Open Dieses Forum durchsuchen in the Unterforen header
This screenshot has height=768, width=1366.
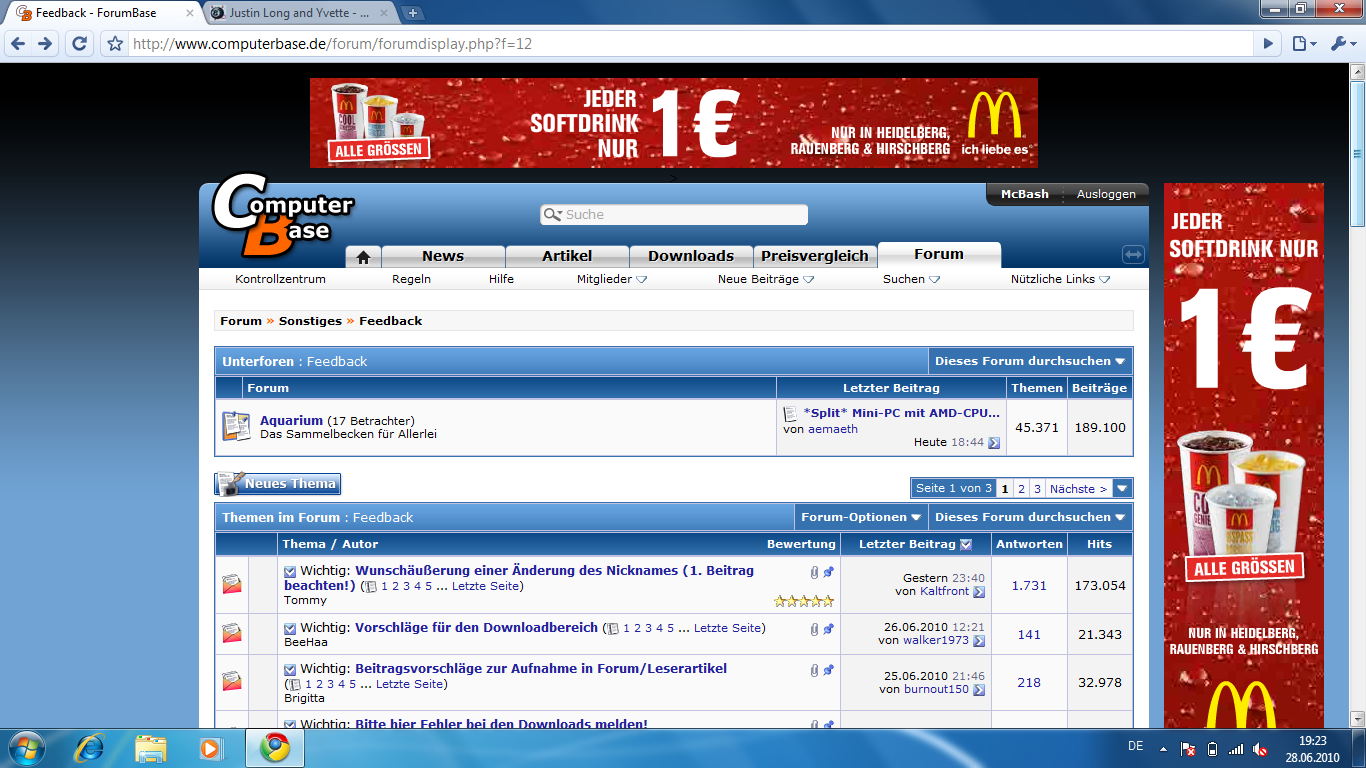click(x=1030, y=361)
